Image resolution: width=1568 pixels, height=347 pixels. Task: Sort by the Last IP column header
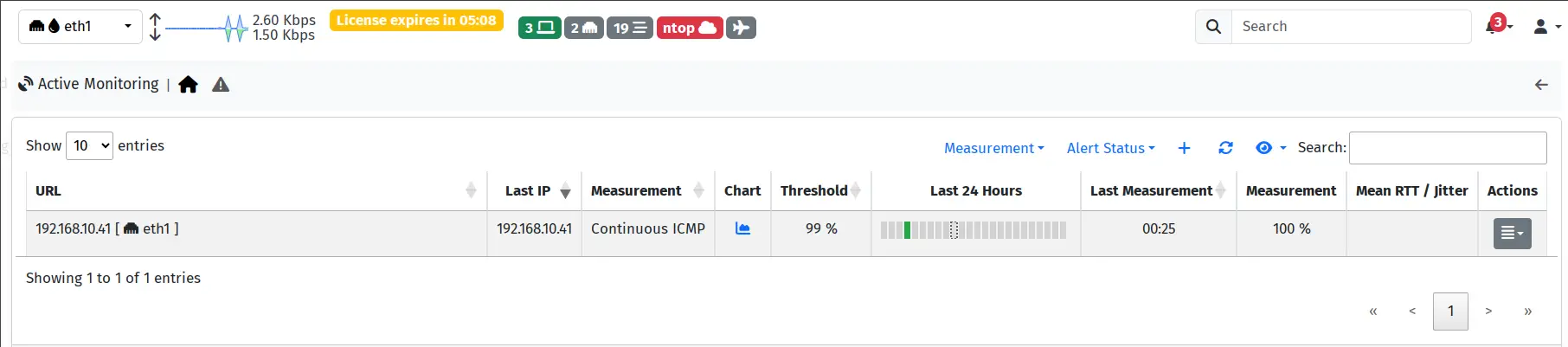(534, 190)
